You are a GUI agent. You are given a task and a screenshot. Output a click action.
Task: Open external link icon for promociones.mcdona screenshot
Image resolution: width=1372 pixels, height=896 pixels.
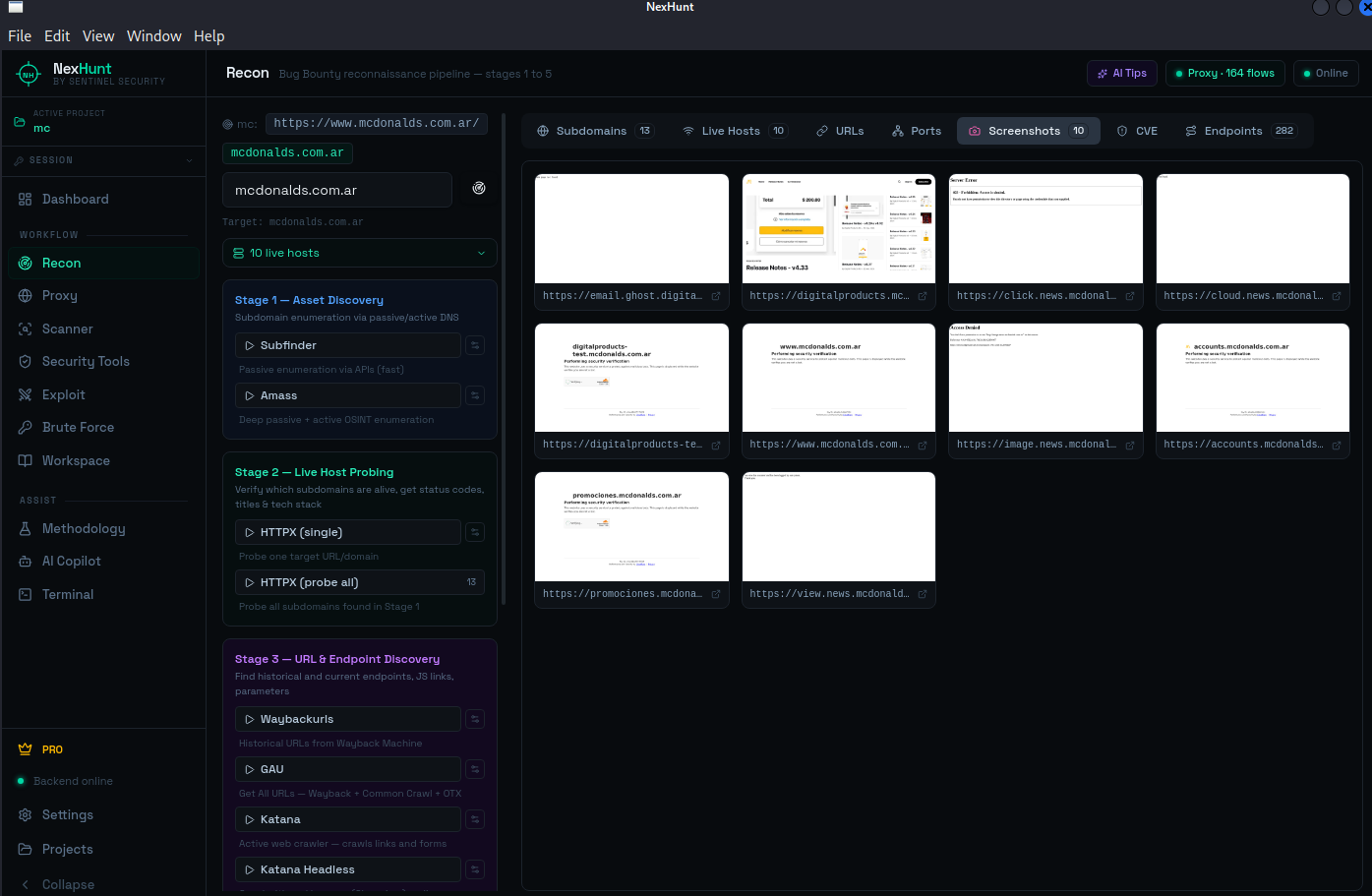coord(716,594)
